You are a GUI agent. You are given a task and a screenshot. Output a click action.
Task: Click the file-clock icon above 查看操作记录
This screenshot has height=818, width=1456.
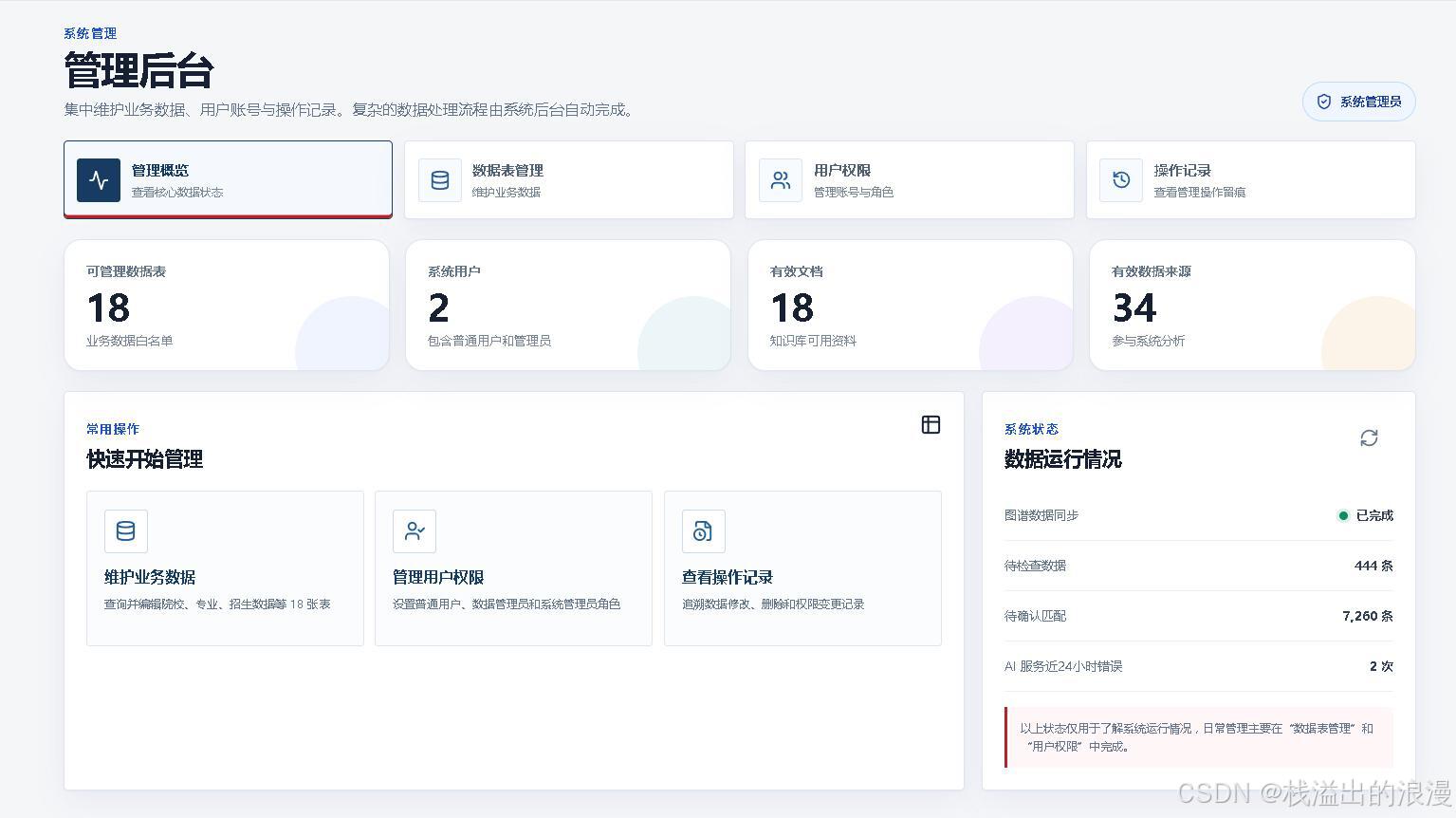pyautogui.click(x=703, y=531)
